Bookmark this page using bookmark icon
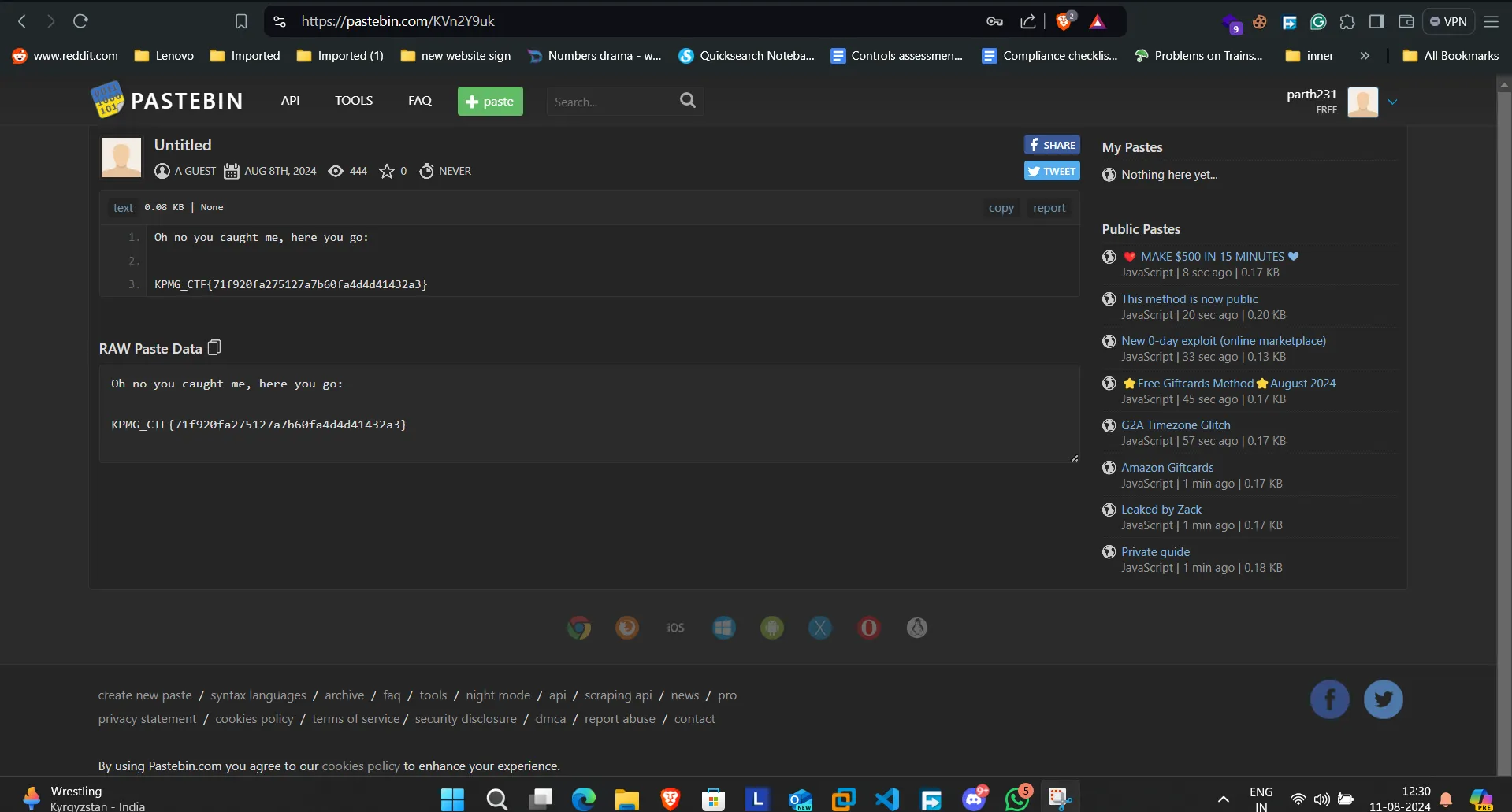1512x812 pixels. pos(241,21)
